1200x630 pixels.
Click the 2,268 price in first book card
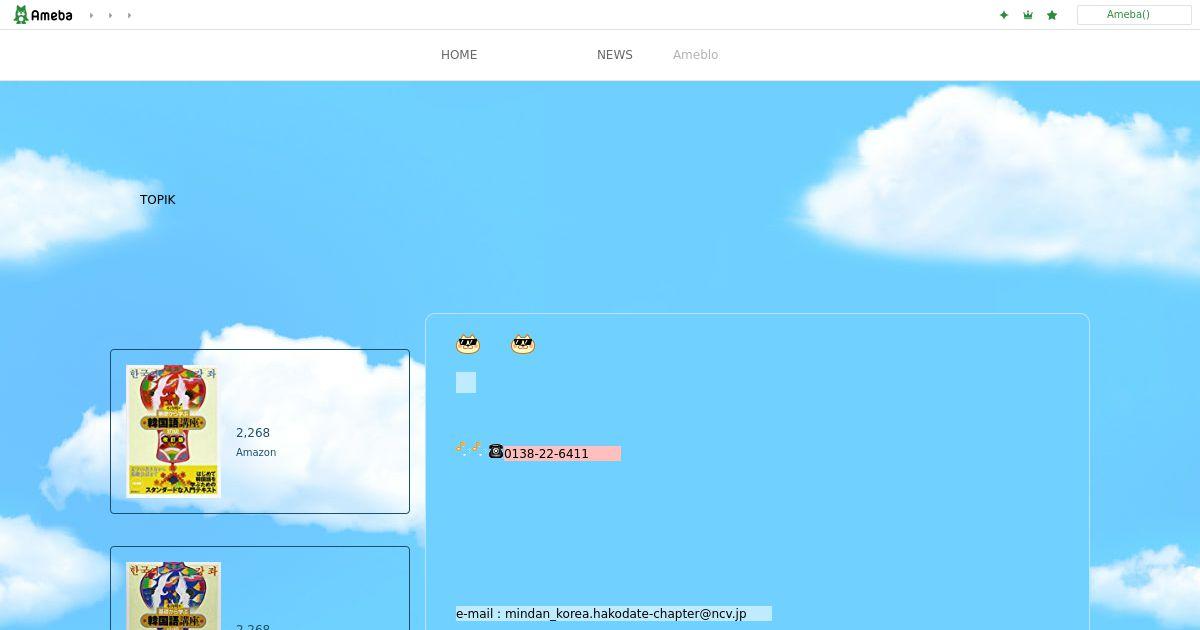point(253,433)
